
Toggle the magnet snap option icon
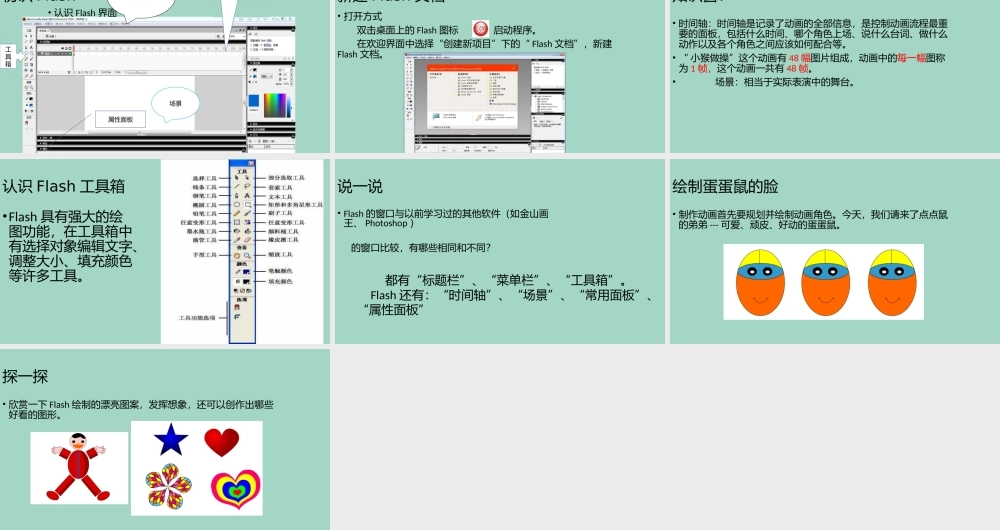click(237, 307)
